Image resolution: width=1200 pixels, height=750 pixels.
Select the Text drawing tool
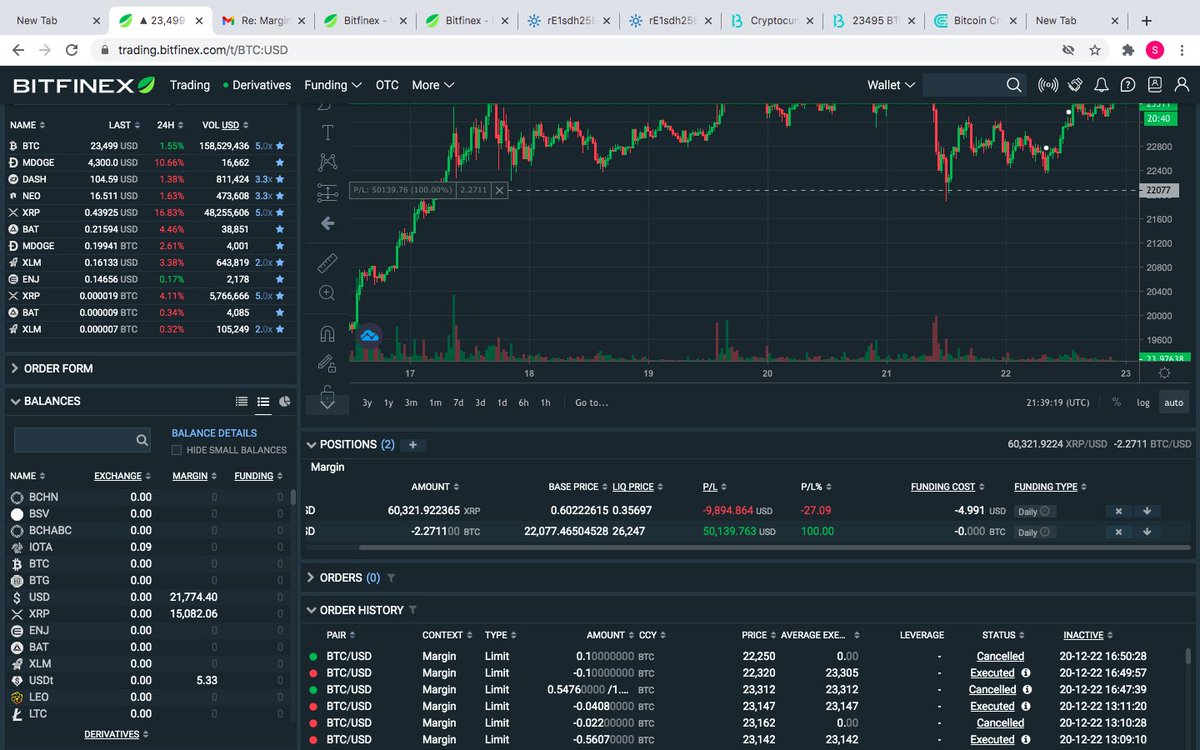(327, 131)
